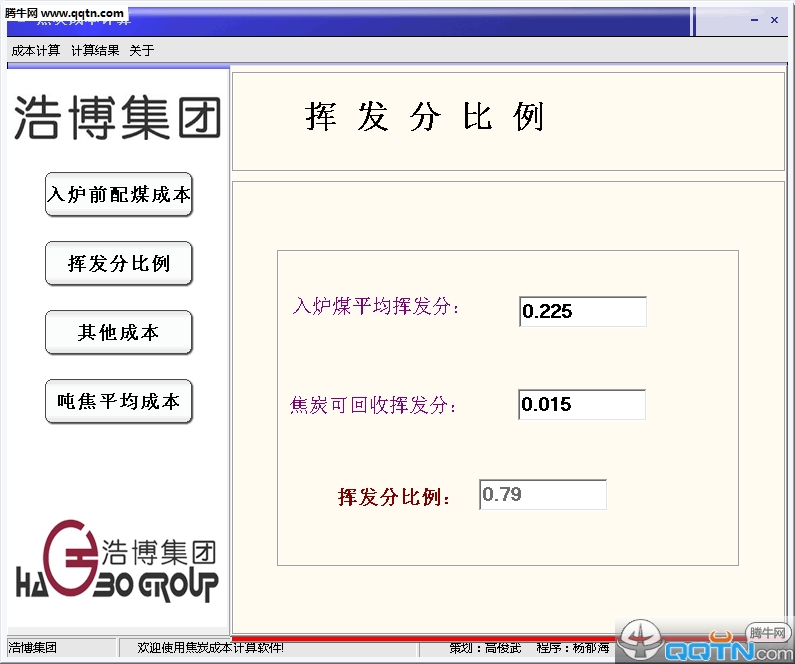795x664 pixels.
Task: Close the application window
Action: (x=774, y=20)
